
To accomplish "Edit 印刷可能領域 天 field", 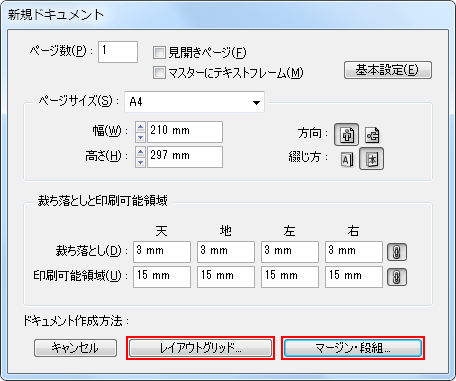I will click(x=162, y=277).
